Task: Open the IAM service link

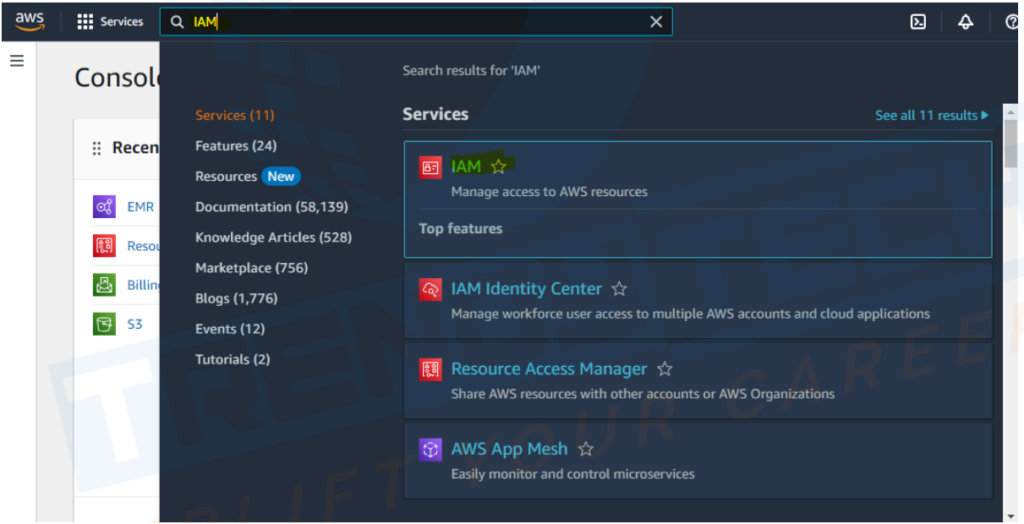Action: (466, 167)
